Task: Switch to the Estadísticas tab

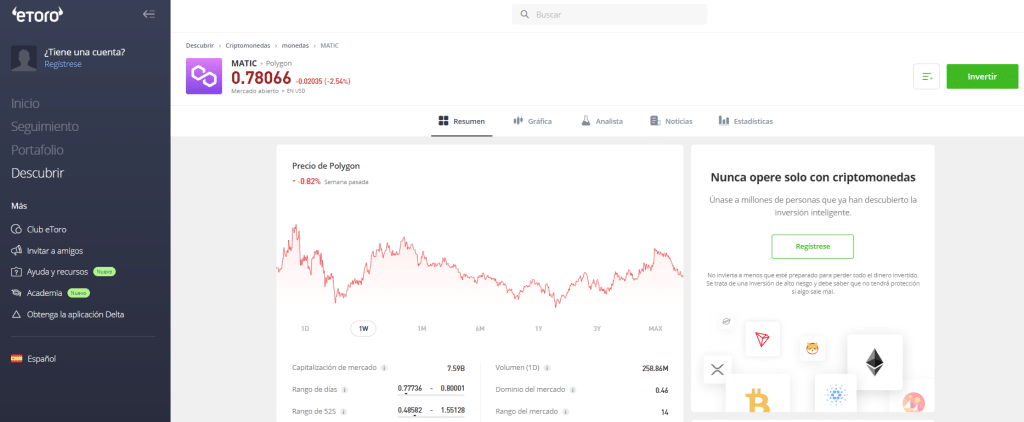Action: click(746, 122)
